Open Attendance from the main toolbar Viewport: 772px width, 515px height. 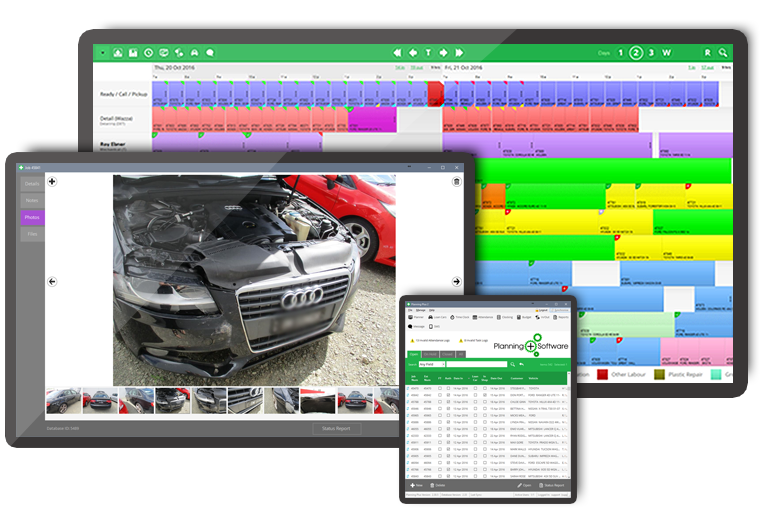(482, 317)
